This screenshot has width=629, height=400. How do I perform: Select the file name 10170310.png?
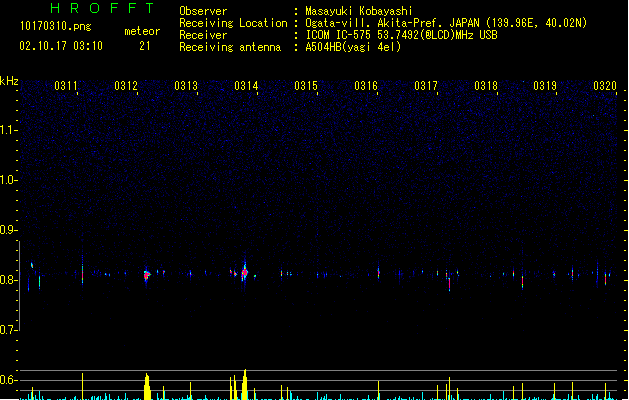pos(56,26)
